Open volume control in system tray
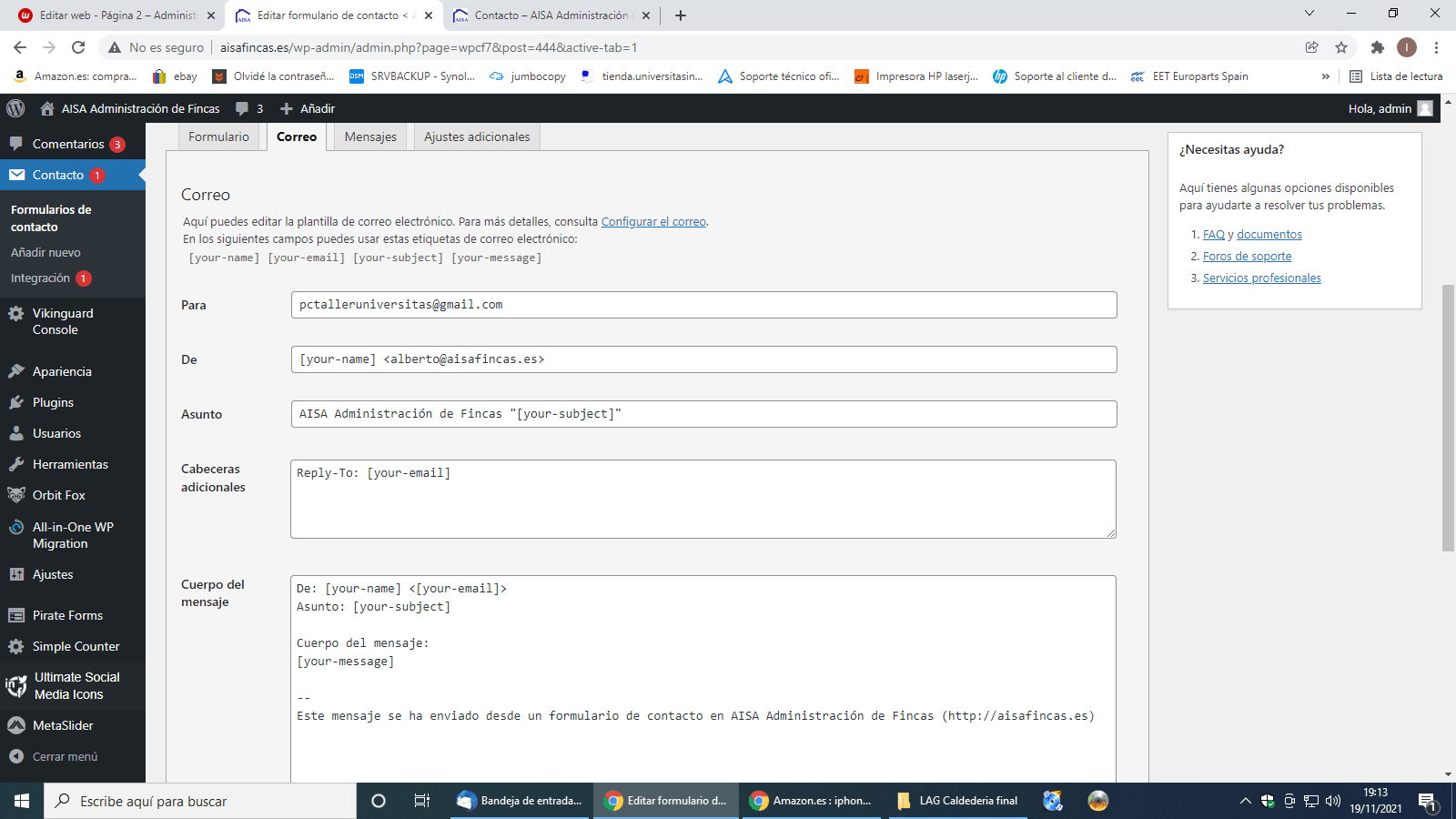Image resolution: width=1456 pixels, height=819 pixels. [x=1333, y=801]
